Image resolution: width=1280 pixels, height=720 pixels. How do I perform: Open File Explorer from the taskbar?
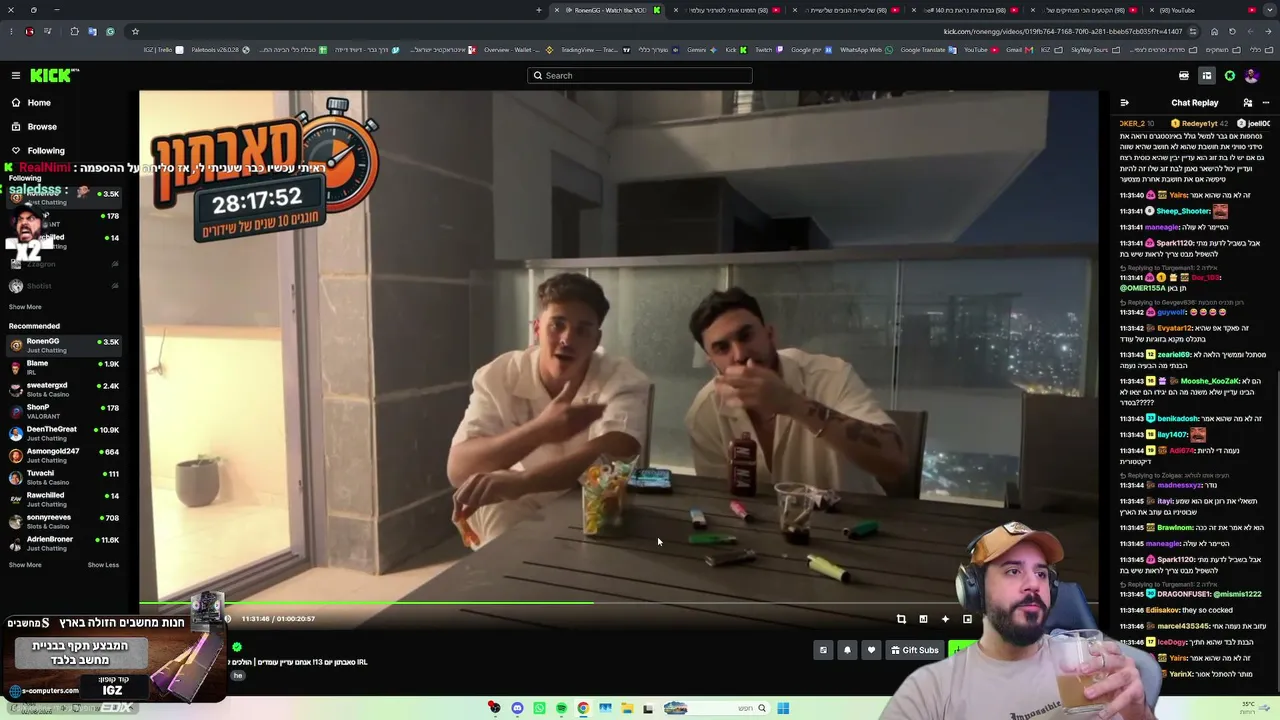tap(627, 708)
